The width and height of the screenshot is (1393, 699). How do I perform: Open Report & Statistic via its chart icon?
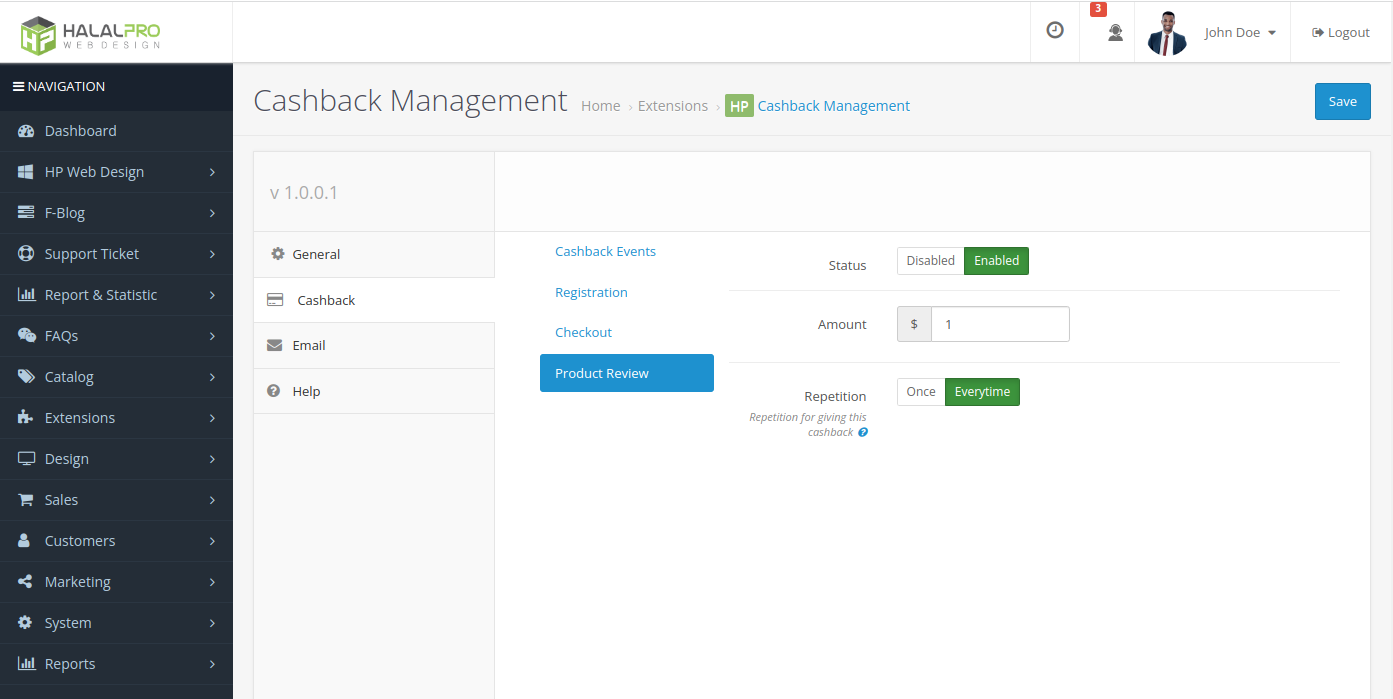pyautogui.click(x=26, y=295)
